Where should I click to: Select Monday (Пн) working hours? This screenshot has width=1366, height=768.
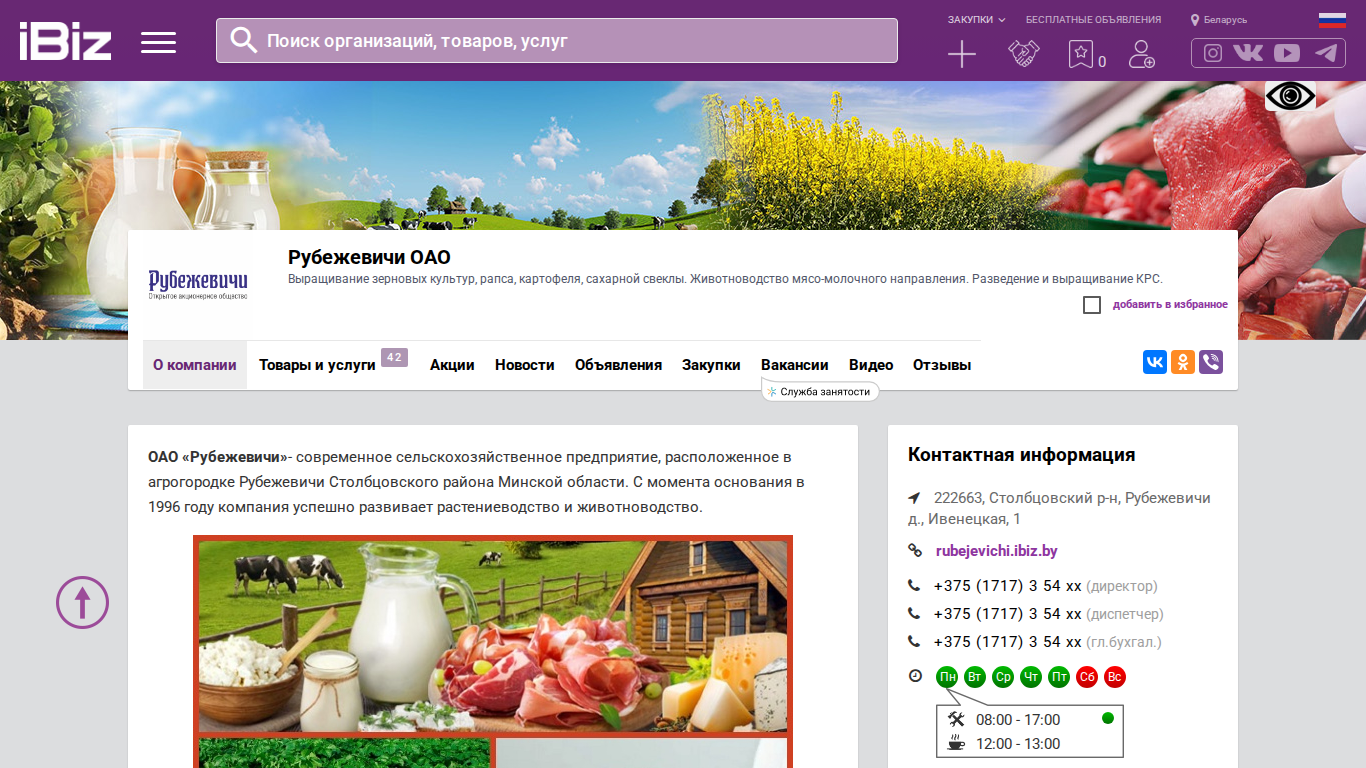click(x=947, y=677)
